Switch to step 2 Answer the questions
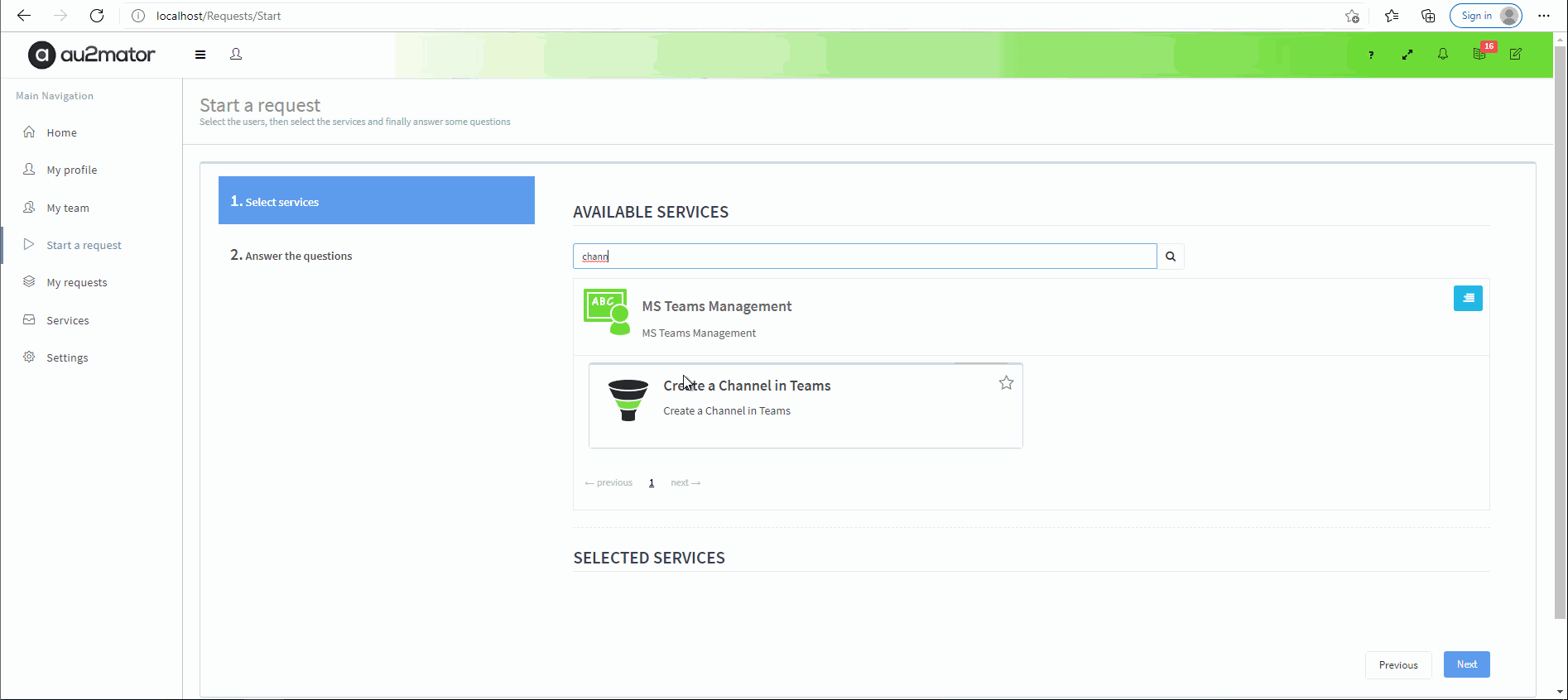The width and height of the screenshot is (1568, 700). [x=298, y=256]
